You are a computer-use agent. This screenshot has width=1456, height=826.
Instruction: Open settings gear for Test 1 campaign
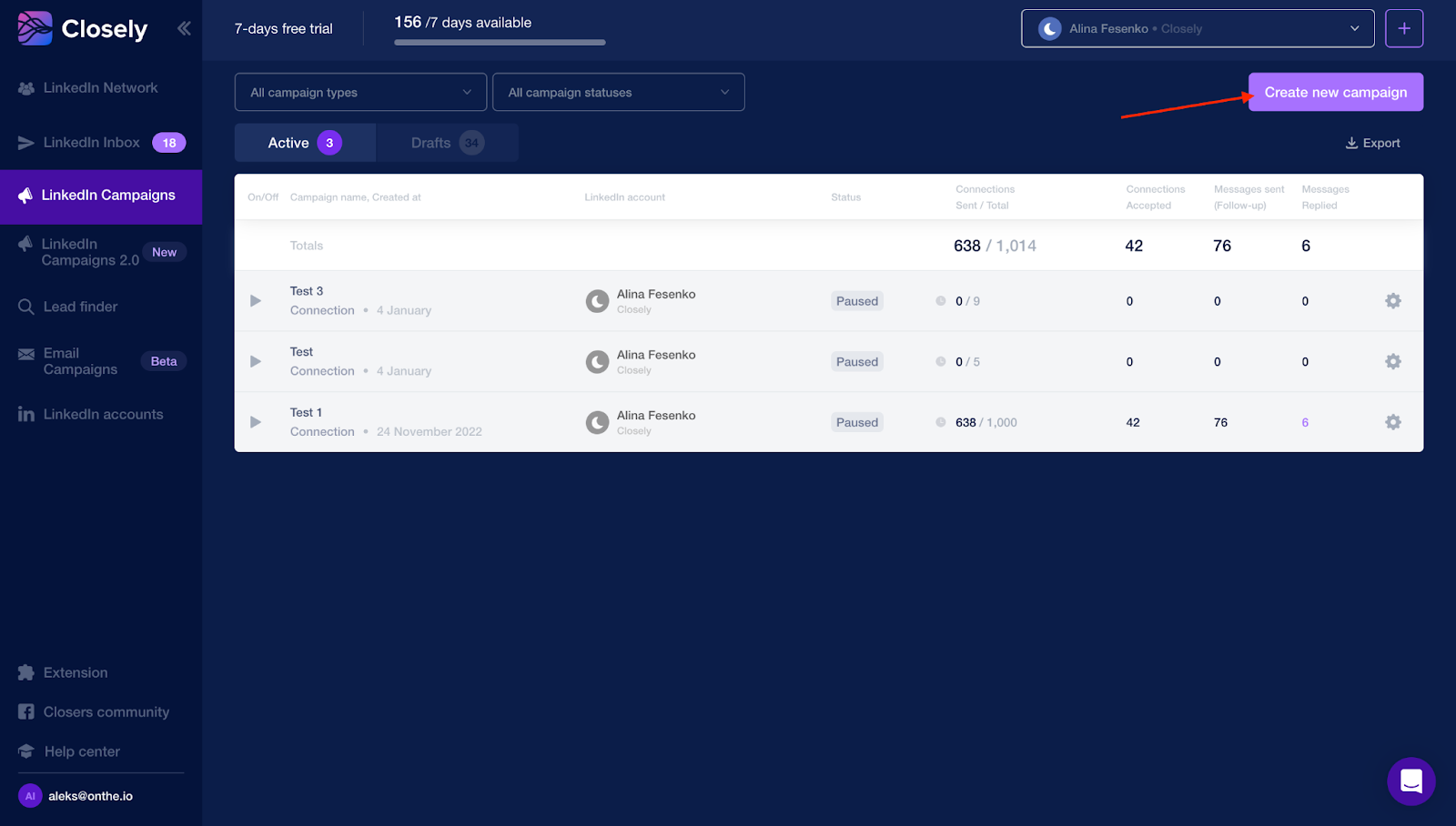tap(1393, 422)
